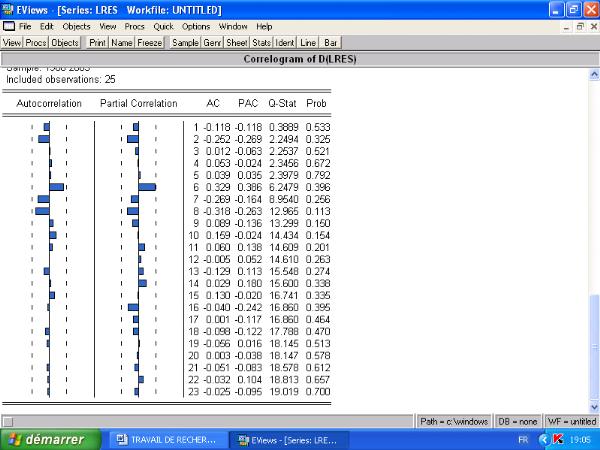
Task: Switch to TRAVAIL DE RECHER... taskbar window
Action: point(166,440)
